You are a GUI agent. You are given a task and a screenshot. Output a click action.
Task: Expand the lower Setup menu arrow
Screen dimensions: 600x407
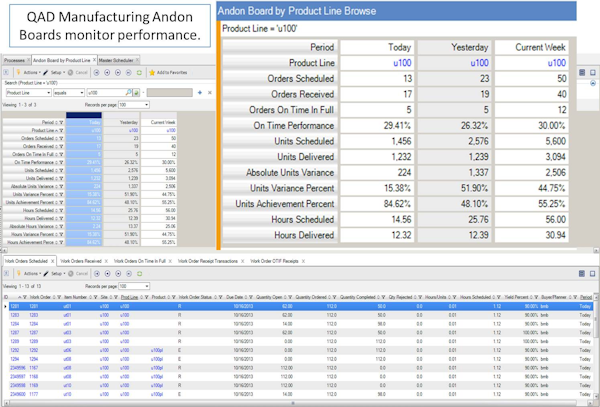64,274
